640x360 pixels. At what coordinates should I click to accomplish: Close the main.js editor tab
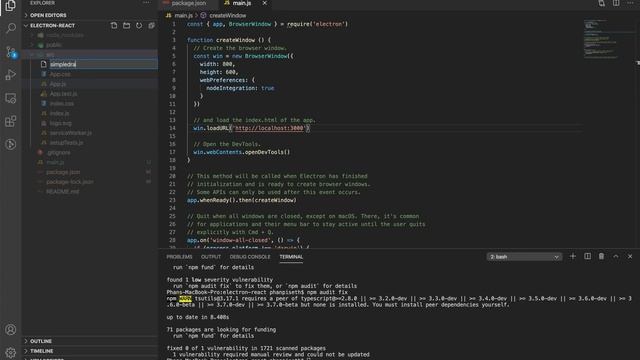[x=264, y=3]
